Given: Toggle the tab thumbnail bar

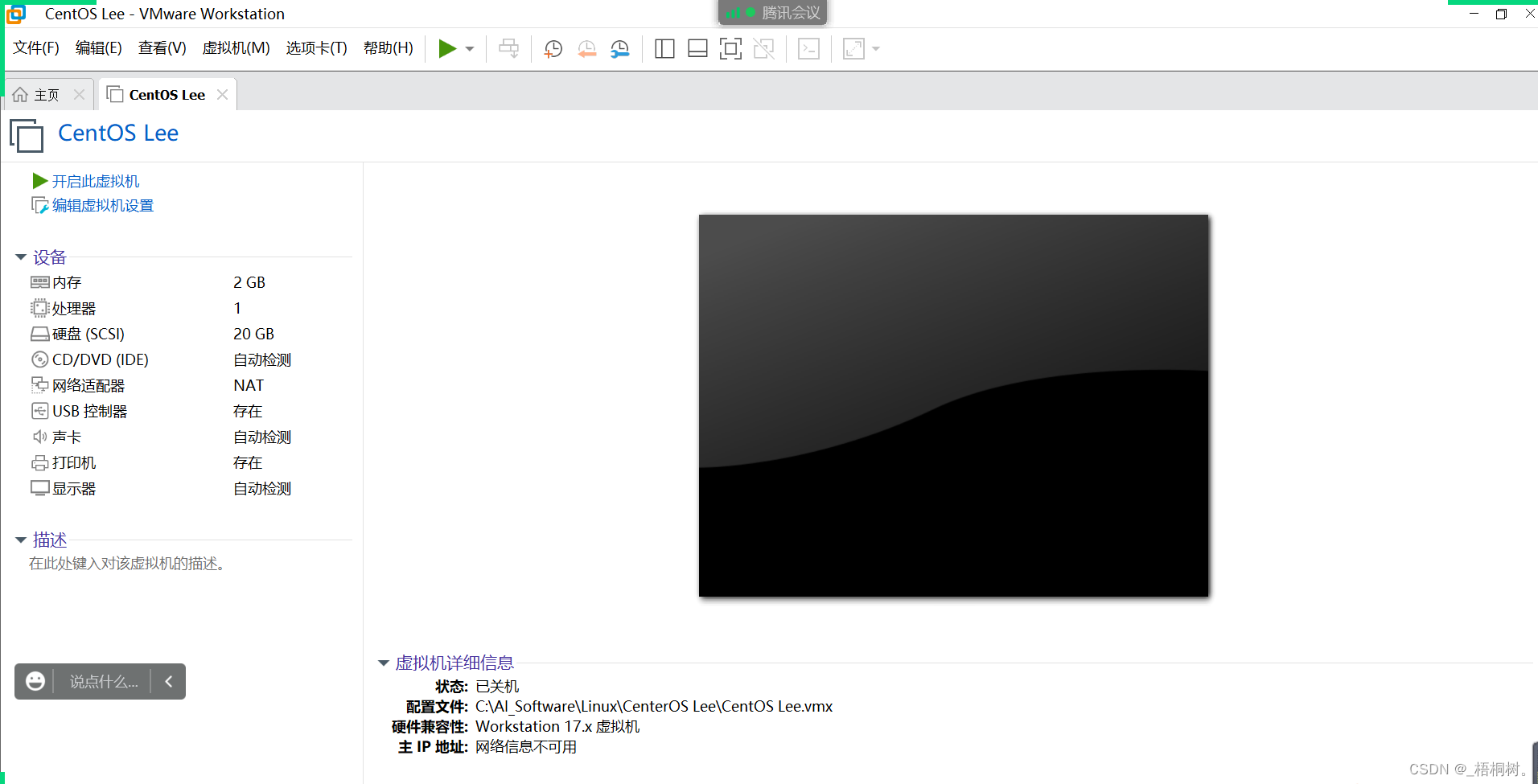Looking at the screenshot, I should click(697, 48).
